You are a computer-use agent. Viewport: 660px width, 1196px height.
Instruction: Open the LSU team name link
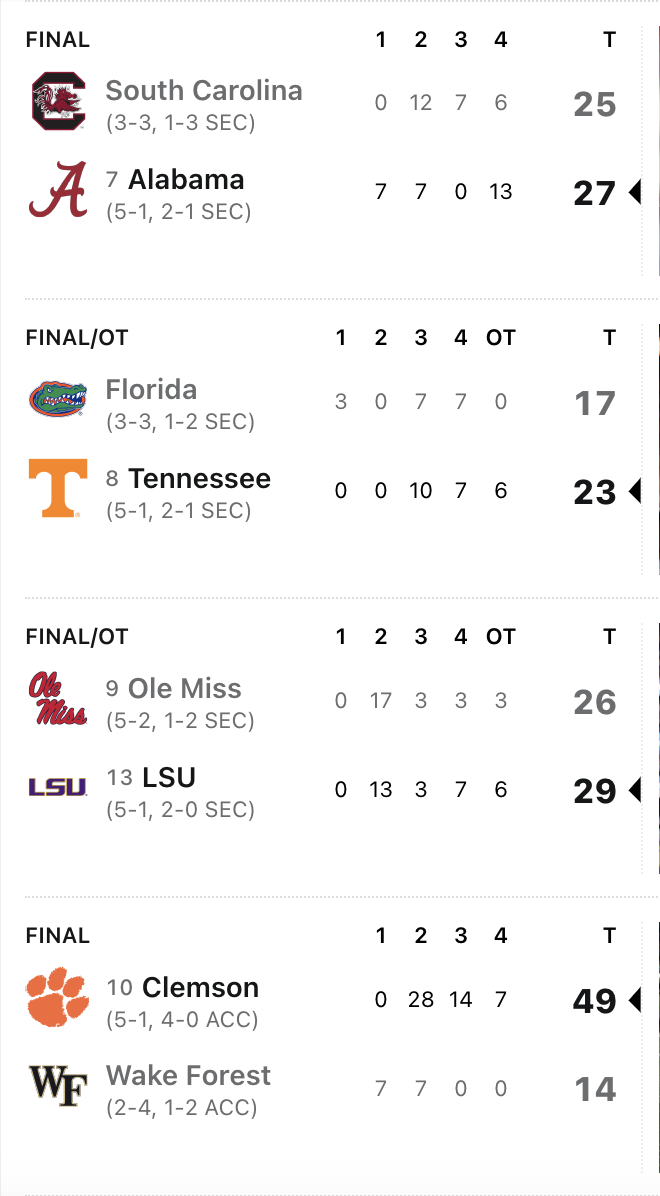(169, 778)
